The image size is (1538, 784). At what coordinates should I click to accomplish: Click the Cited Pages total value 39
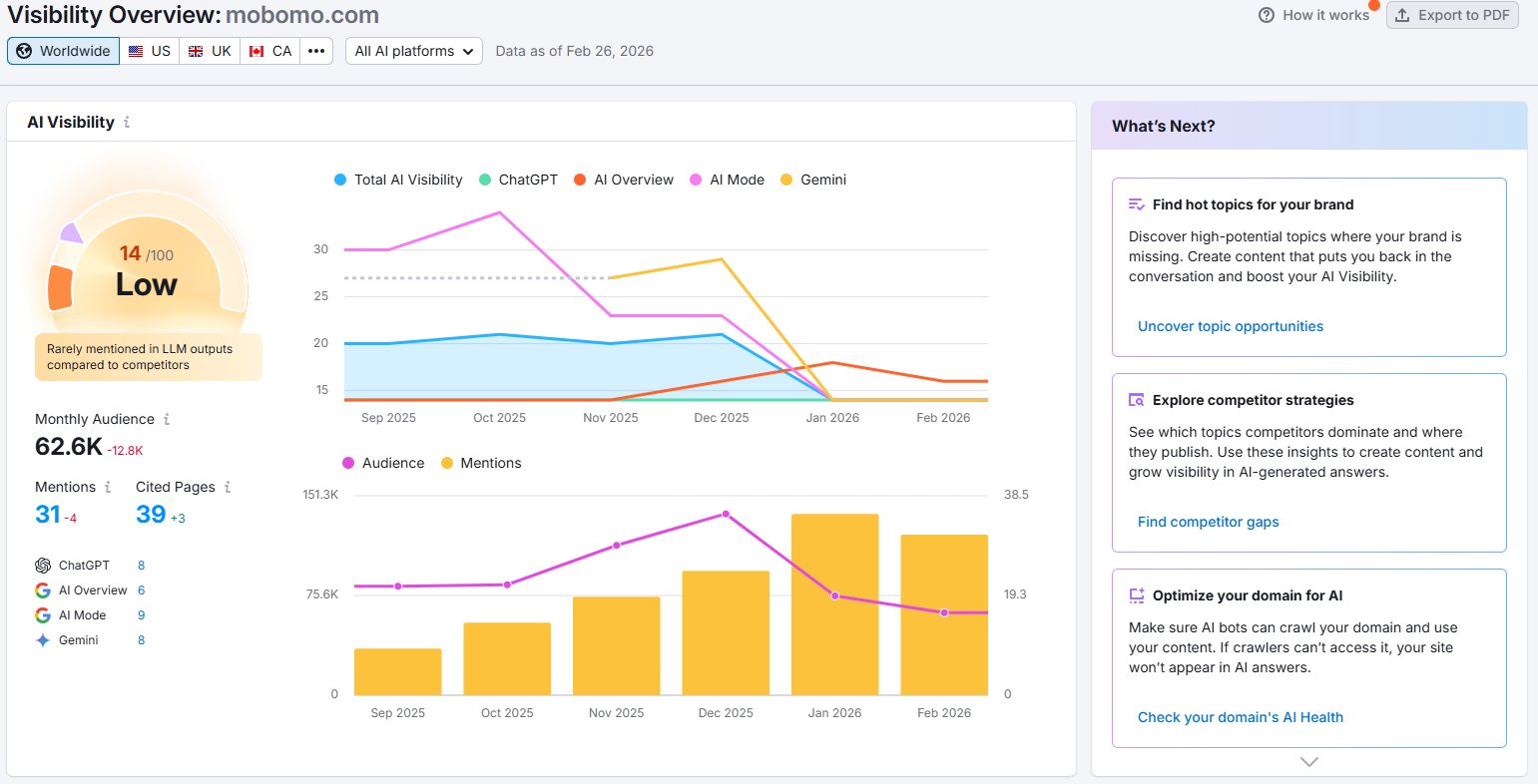151,515
